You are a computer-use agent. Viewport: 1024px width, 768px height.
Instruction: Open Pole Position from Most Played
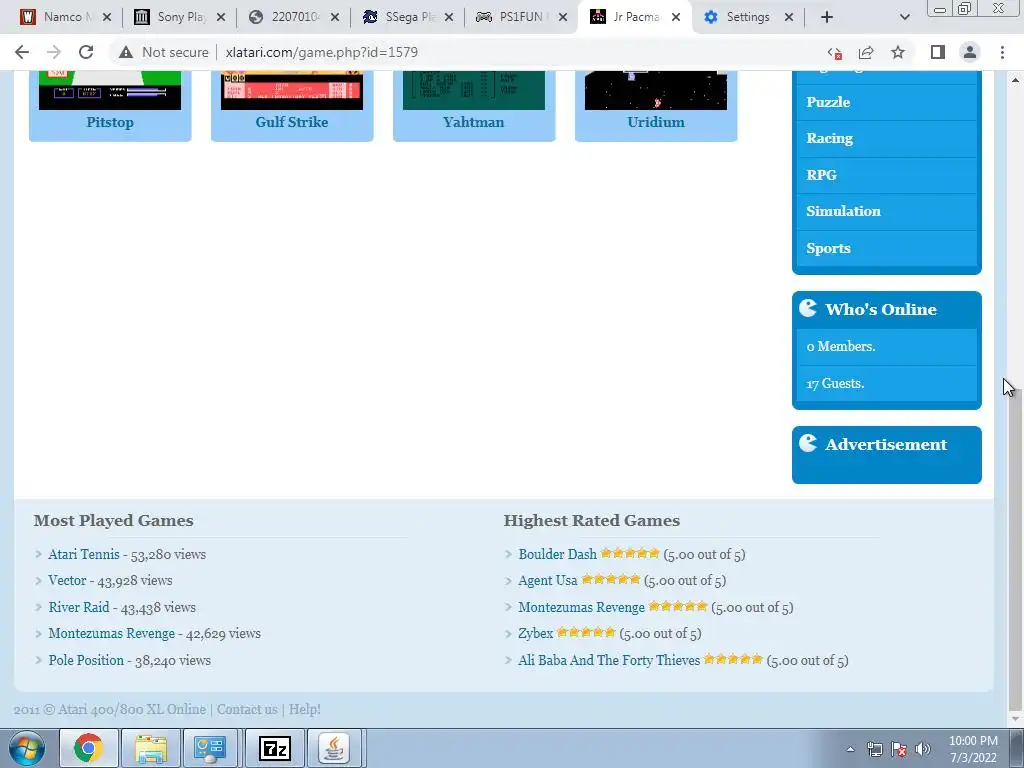(x=86, y=660)
